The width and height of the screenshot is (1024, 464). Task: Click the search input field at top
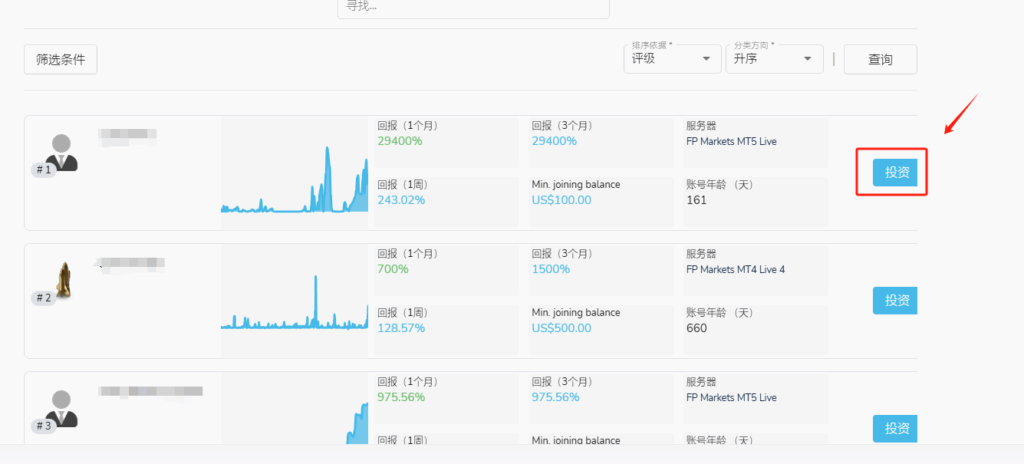coord(473,7)
